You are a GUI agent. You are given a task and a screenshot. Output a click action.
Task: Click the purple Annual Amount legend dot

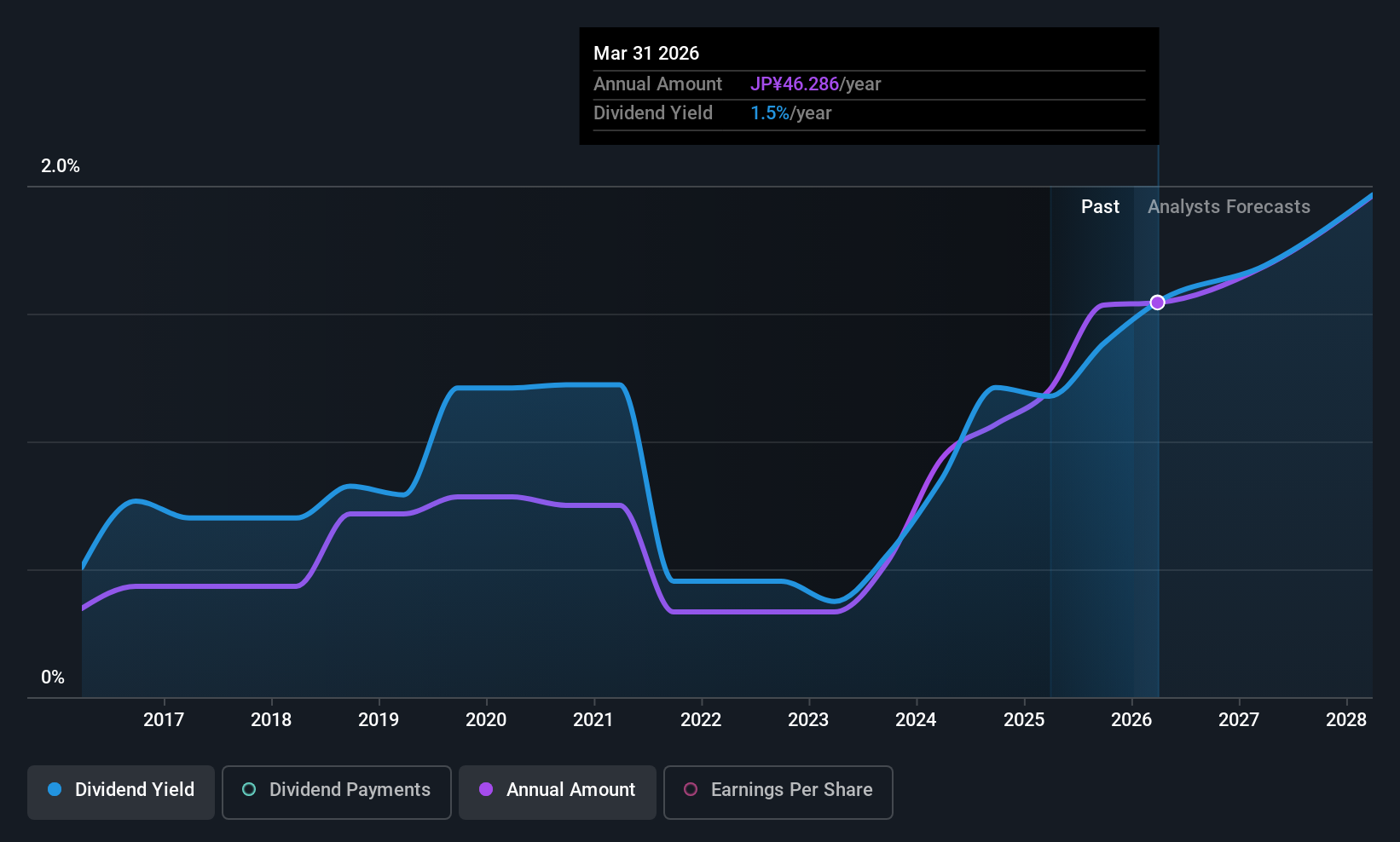coord(486,789)
